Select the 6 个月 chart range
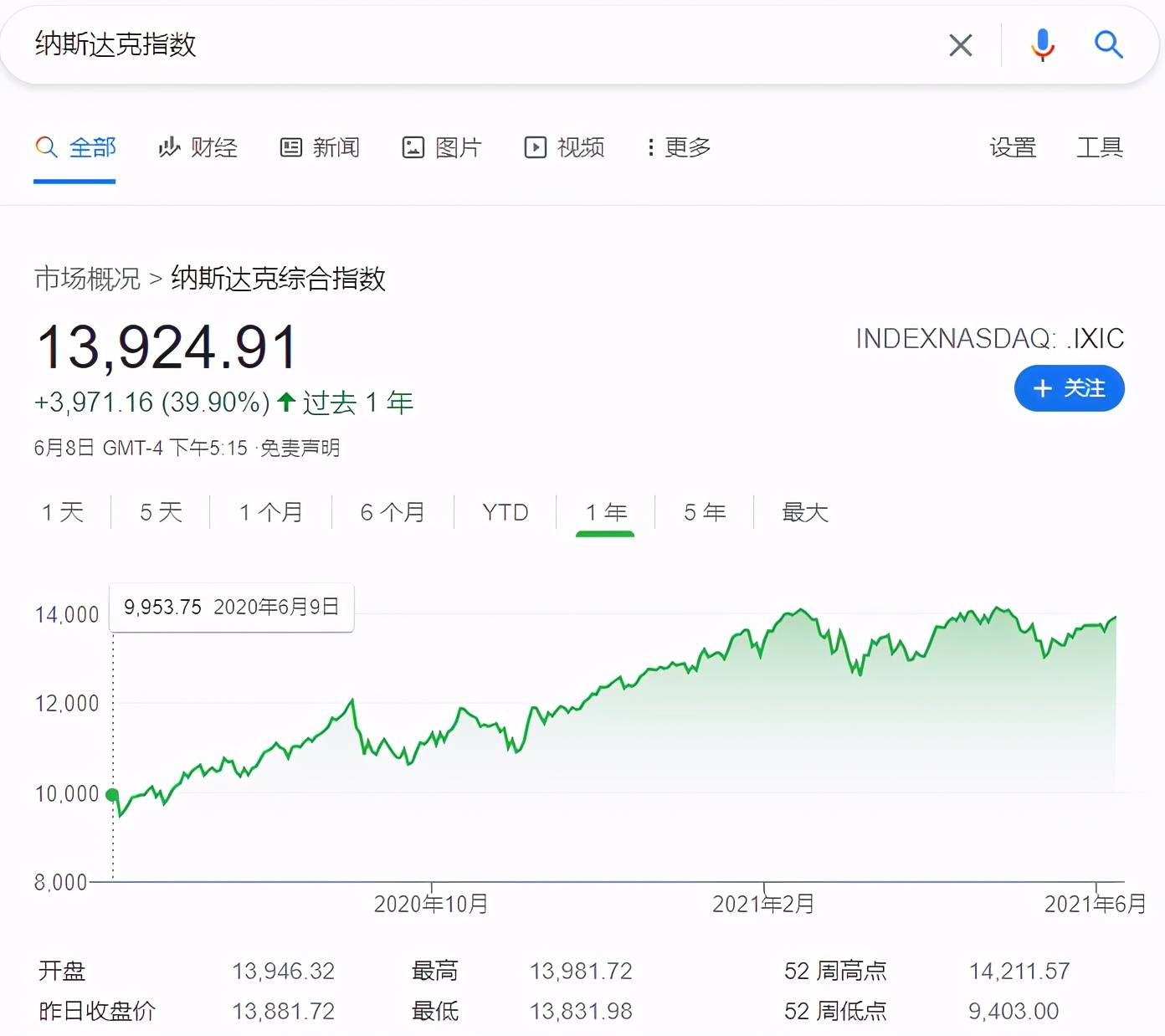This screenshot has height=1036, width=1165. [x=393, y=512]
